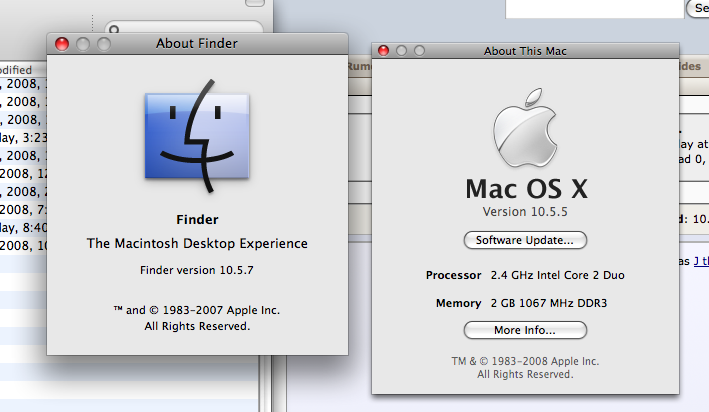
Task: Click the 3:23 row in the Finder list
Action: pos(24,137)
